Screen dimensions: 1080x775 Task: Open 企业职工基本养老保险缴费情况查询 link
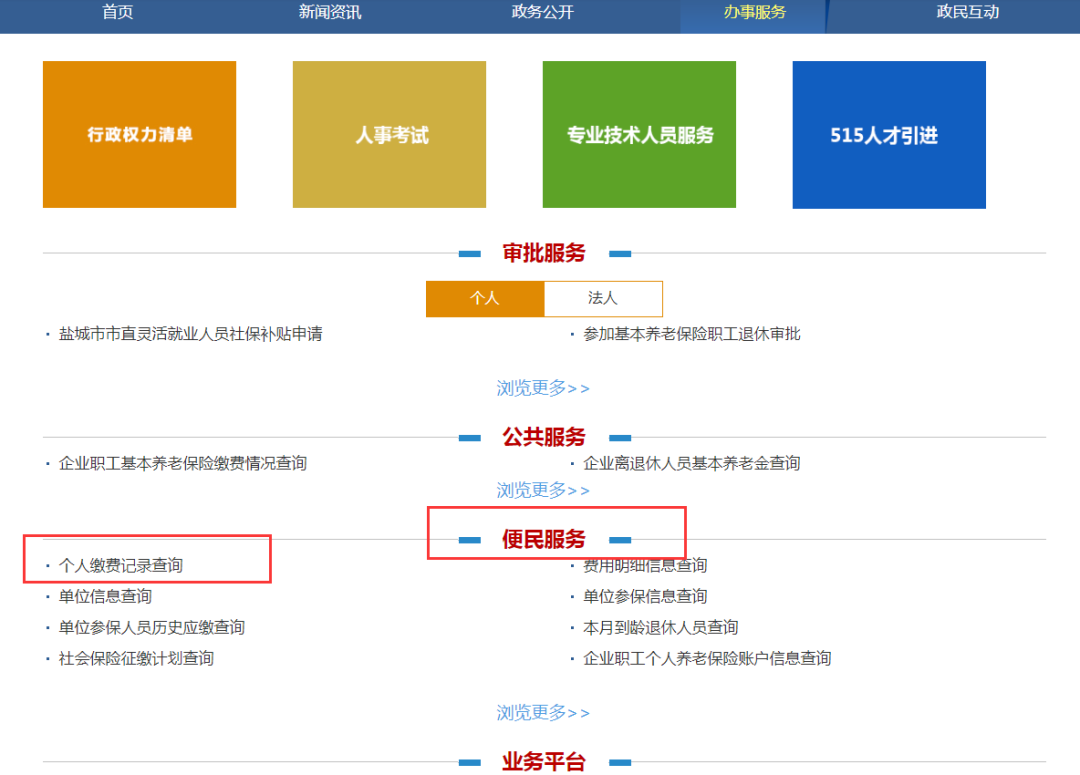coord(183,463)
